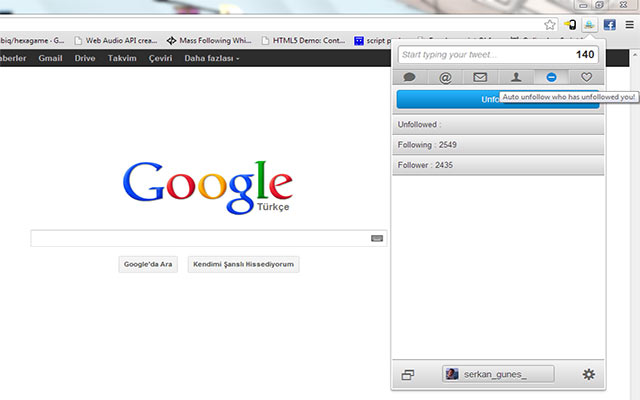Image resolution: width=640 pixels, height=400 pixels.
Task: Click the pop-out window icon
Action: 407,375
